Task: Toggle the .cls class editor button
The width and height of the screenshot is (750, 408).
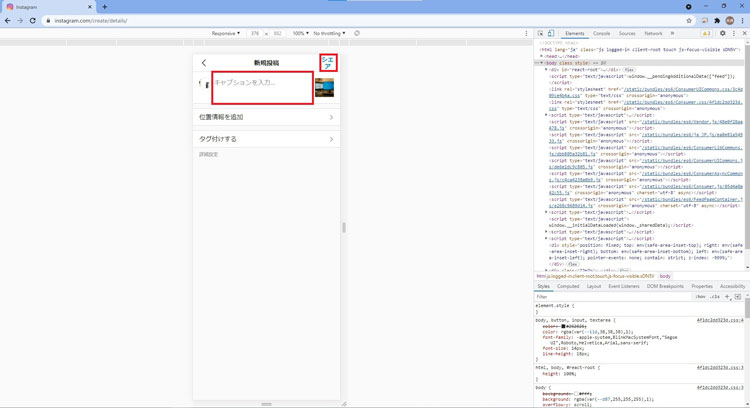Action: [x=715, y=297]
